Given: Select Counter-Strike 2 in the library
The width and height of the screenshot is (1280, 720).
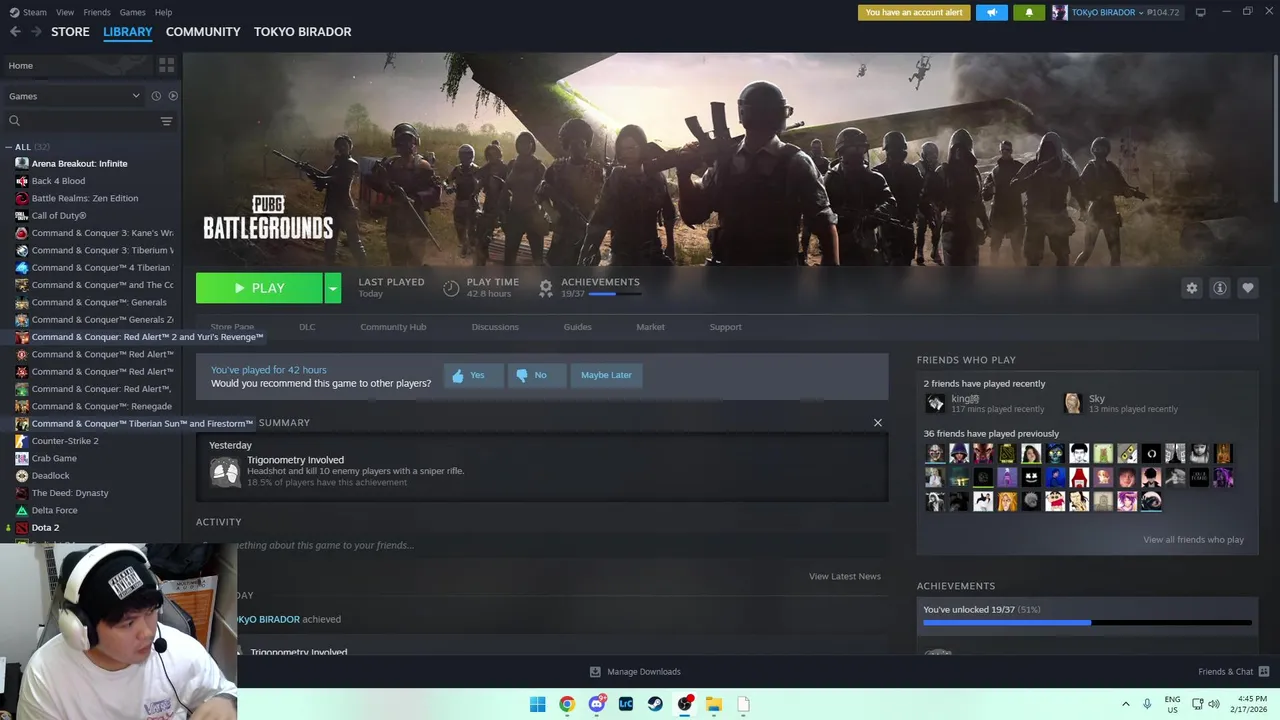Looking at the screenshot, I should (x=65, y=441).
